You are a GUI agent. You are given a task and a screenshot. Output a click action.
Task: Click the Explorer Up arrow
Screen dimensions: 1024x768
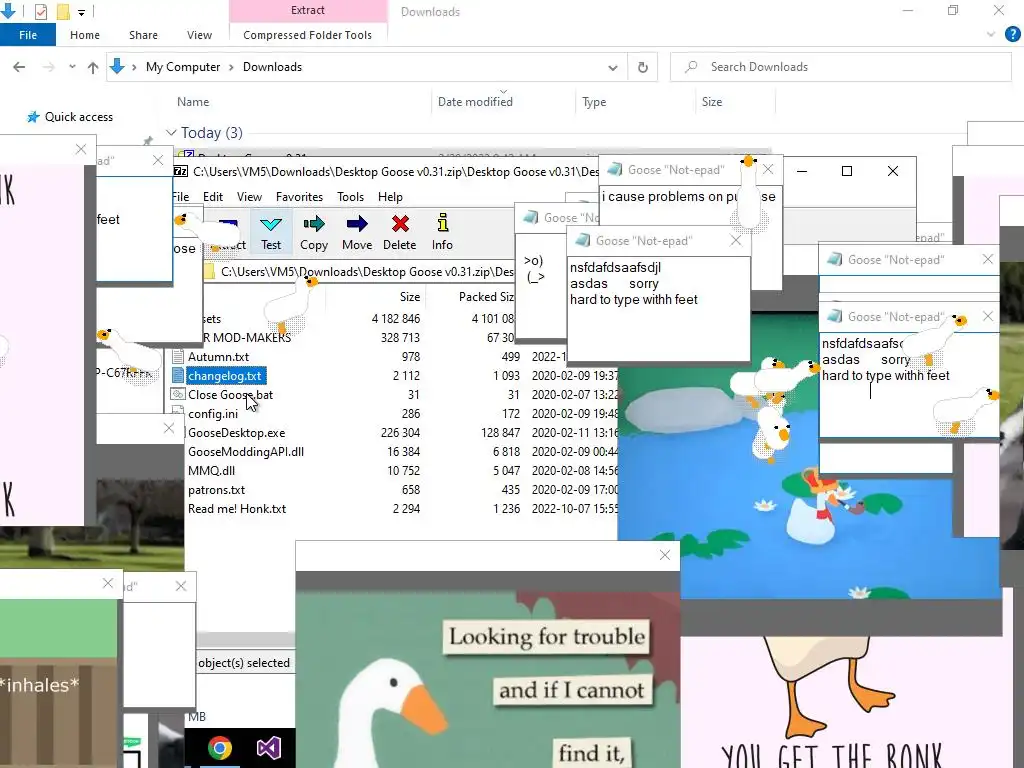point(93,67)
